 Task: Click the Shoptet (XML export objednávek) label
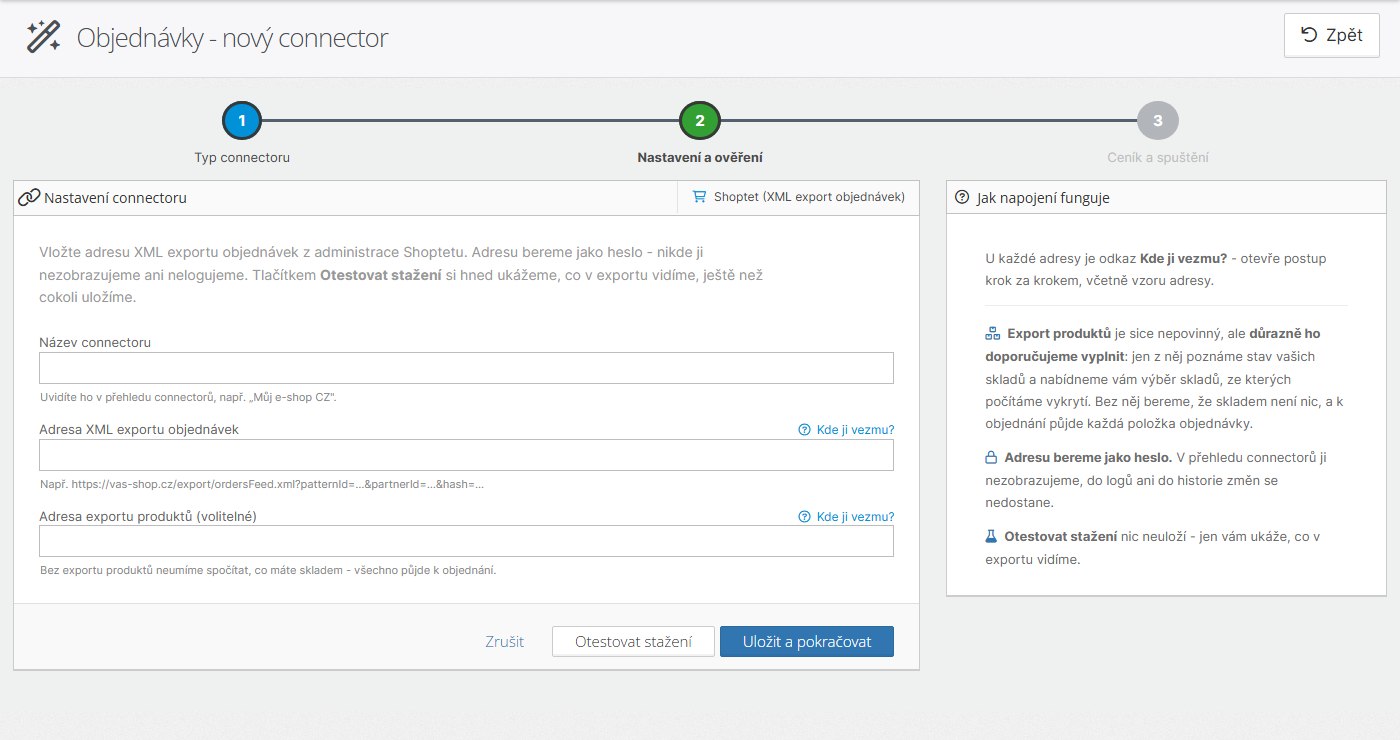point(809,197)
